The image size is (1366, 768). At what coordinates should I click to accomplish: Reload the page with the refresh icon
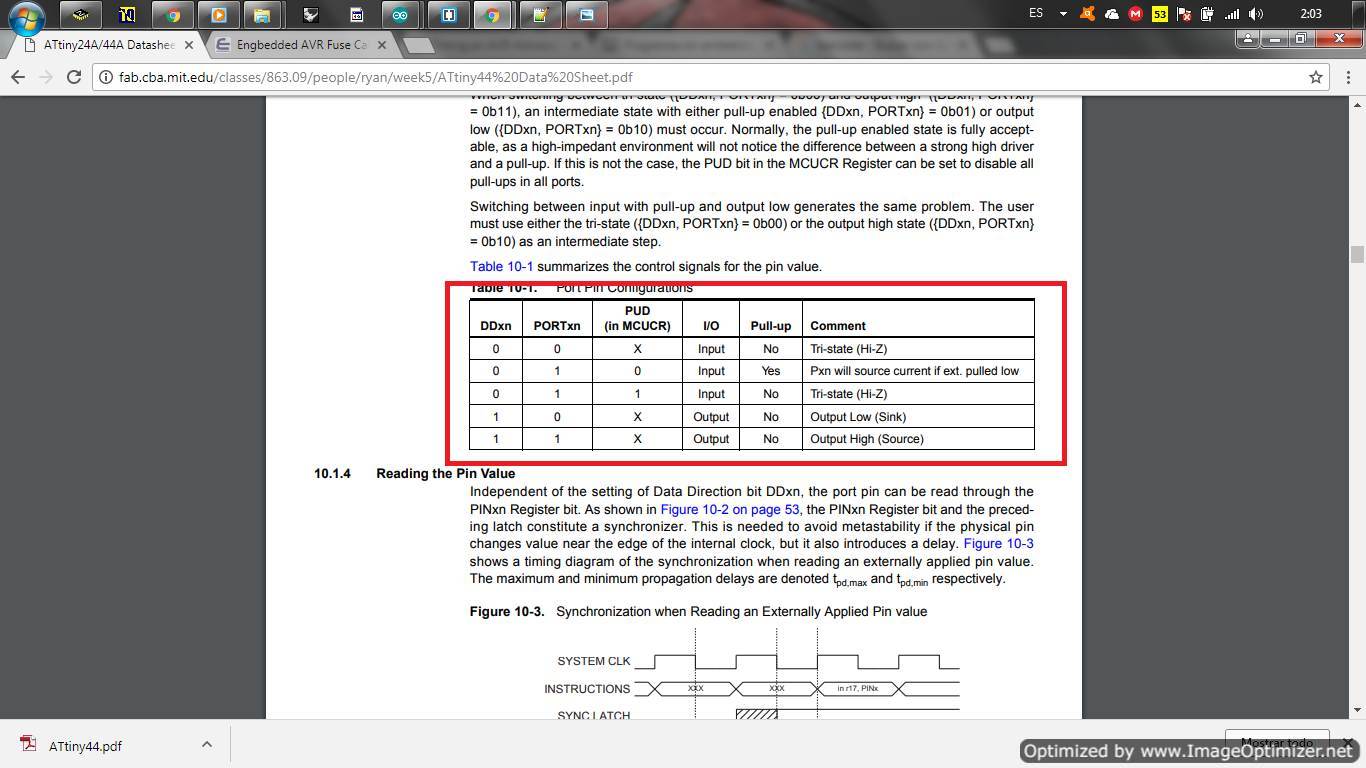click(x=73, y=77)
